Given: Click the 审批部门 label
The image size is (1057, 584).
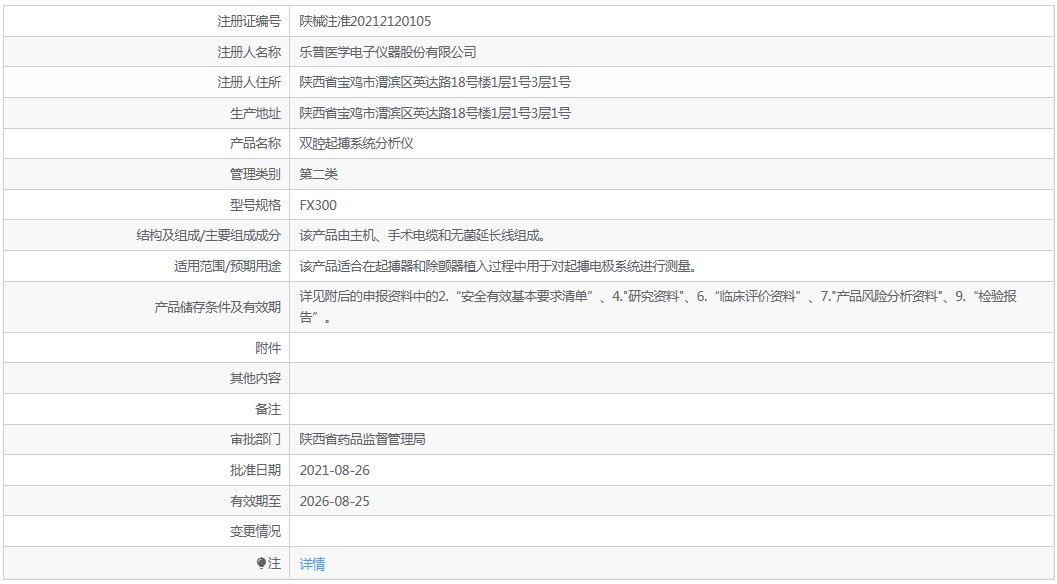Looking at the screenshot, I should click(255, 440).
